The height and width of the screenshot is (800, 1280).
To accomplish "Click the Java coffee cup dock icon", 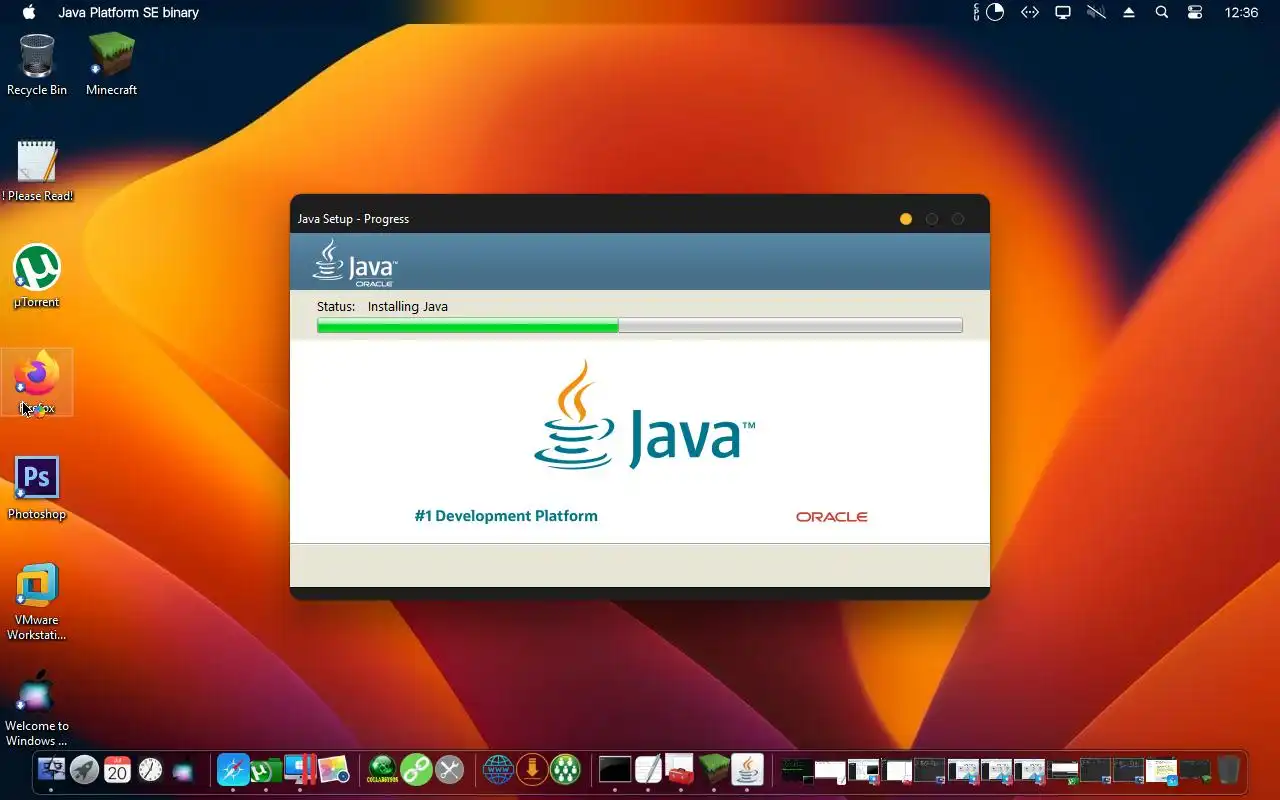I will click(x=747, y=769).
